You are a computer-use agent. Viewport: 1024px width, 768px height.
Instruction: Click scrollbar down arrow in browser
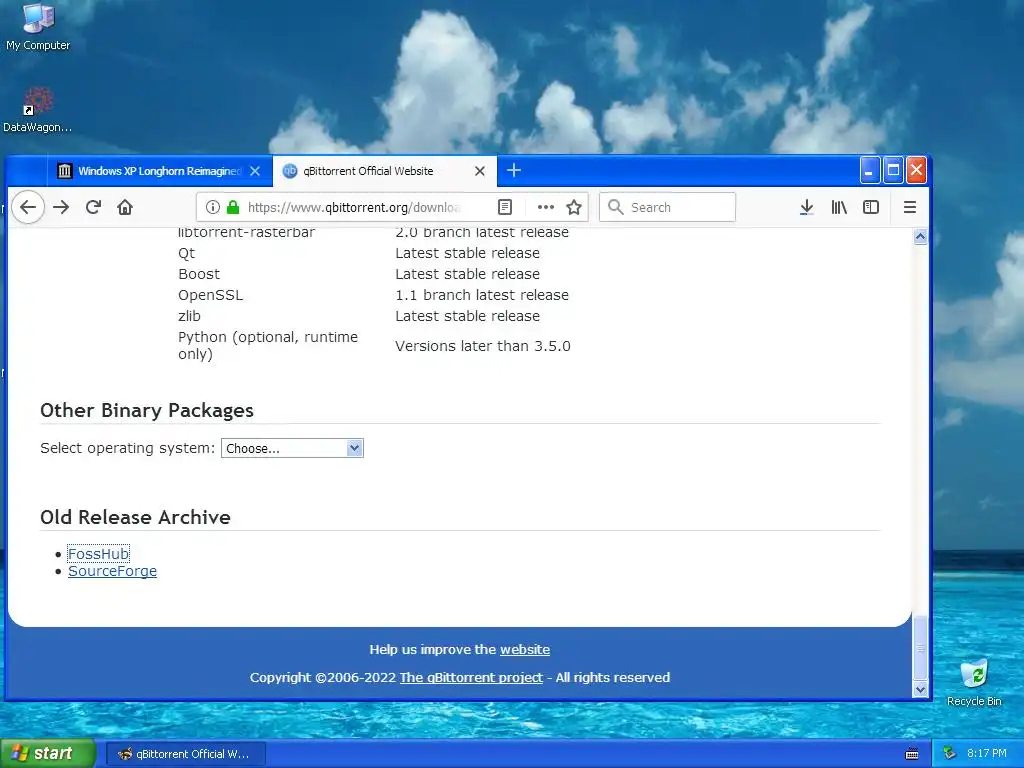[x=920, y=689]
